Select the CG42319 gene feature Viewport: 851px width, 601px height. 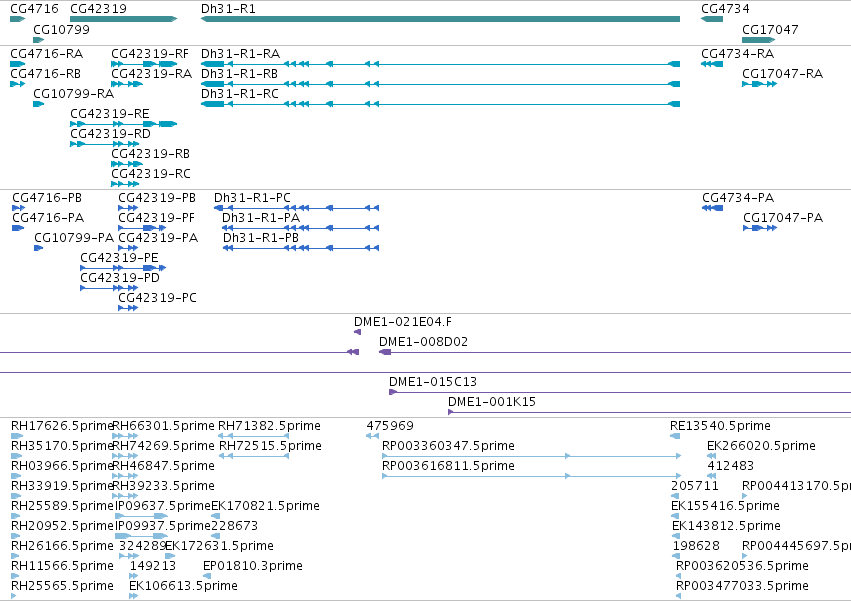pos(124,19)
